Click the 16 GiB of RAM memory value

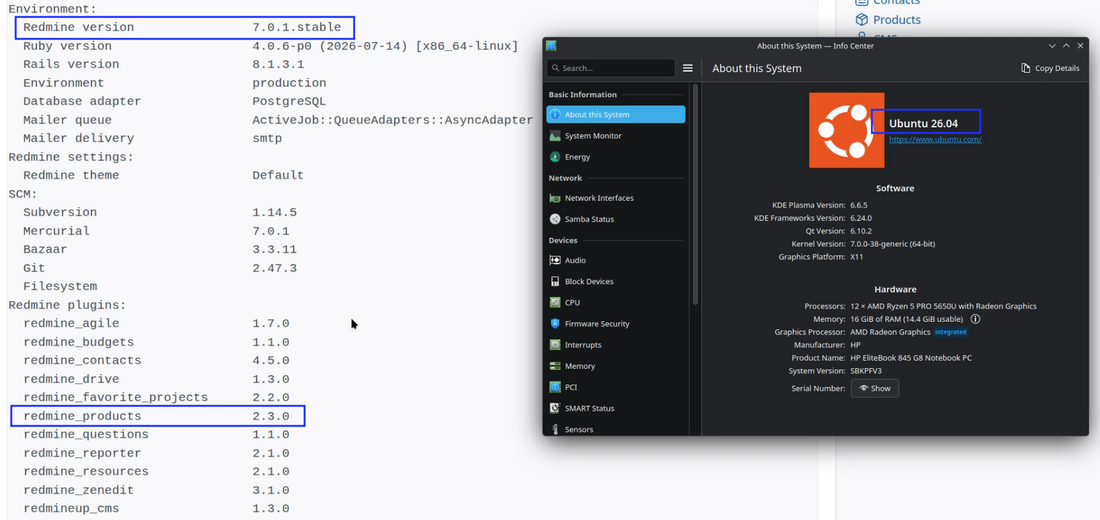tap(906, 319)
